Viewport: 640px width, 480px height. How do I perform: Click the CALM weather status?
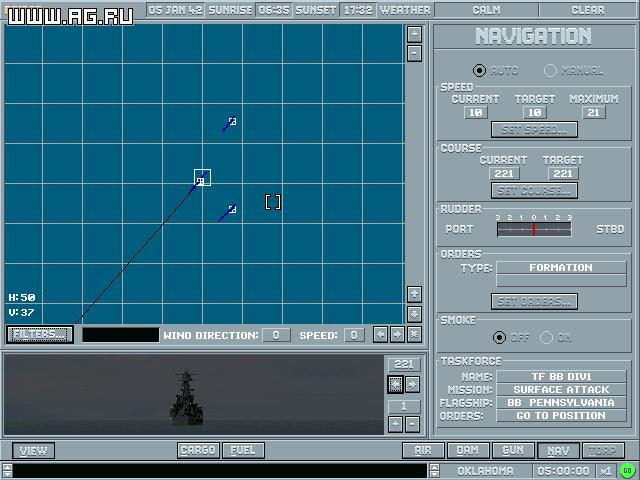[x=487, y=10]
